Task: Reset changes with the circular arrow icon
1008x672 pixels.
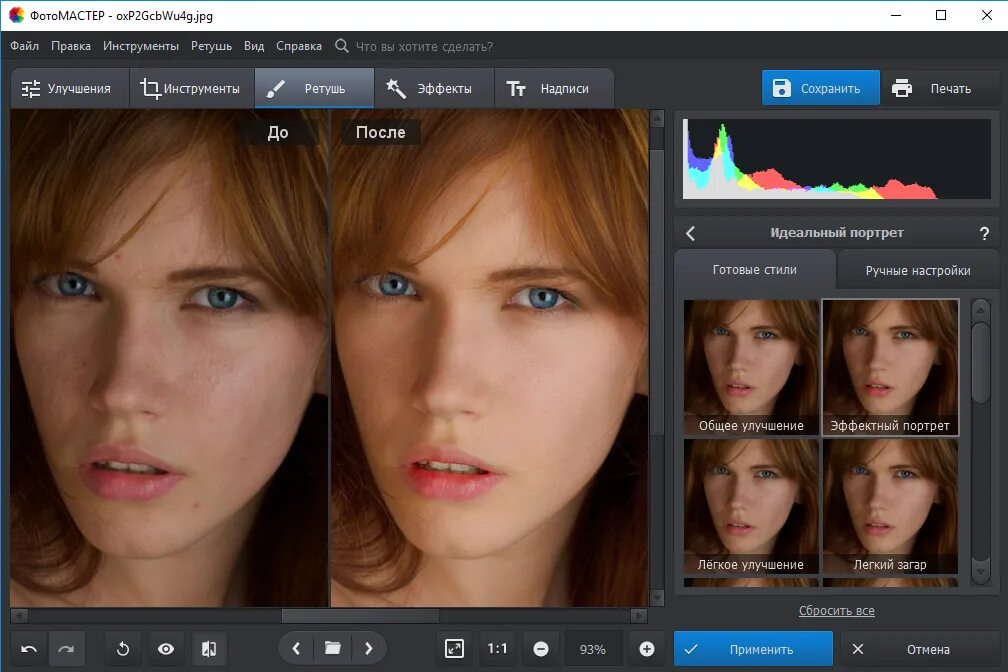Action: click(123, 649)
